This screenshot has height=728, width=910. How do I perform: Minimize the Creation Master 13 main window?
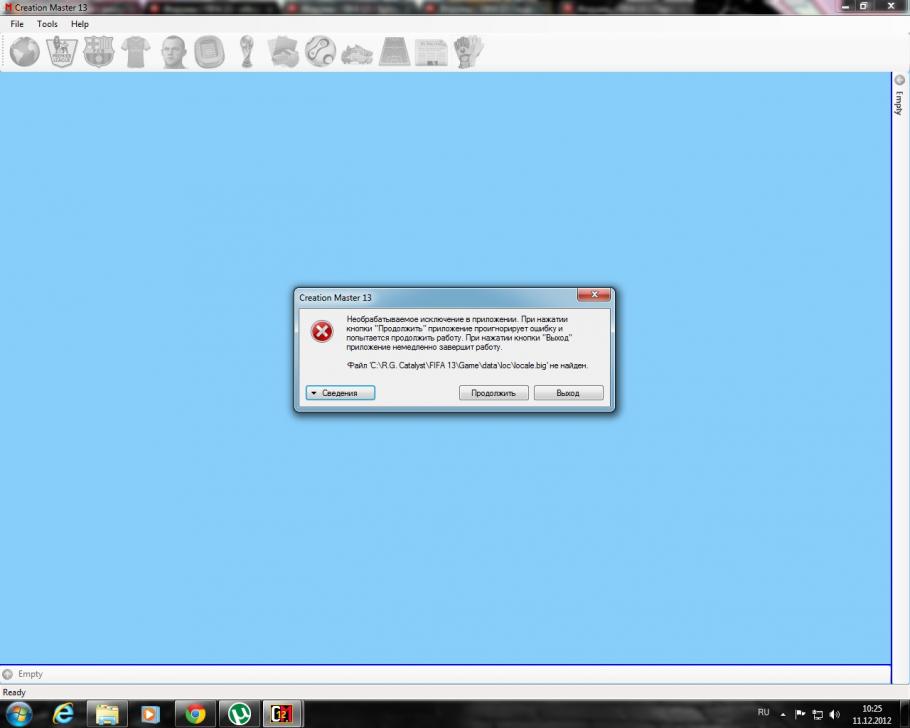[x=846, y=6]
